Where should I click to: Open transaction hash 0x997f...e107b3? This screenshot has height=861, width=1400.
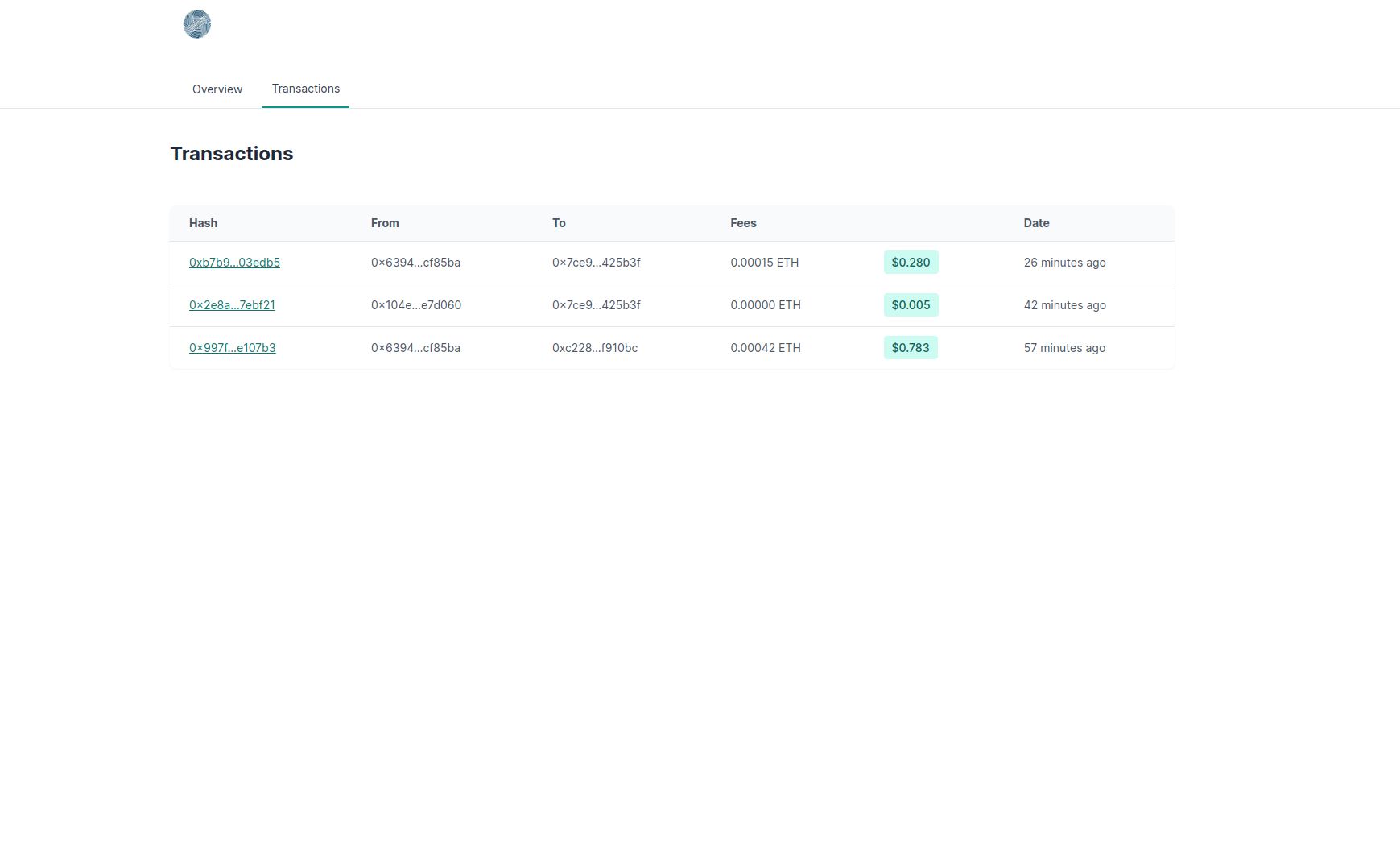coord(233,348)
